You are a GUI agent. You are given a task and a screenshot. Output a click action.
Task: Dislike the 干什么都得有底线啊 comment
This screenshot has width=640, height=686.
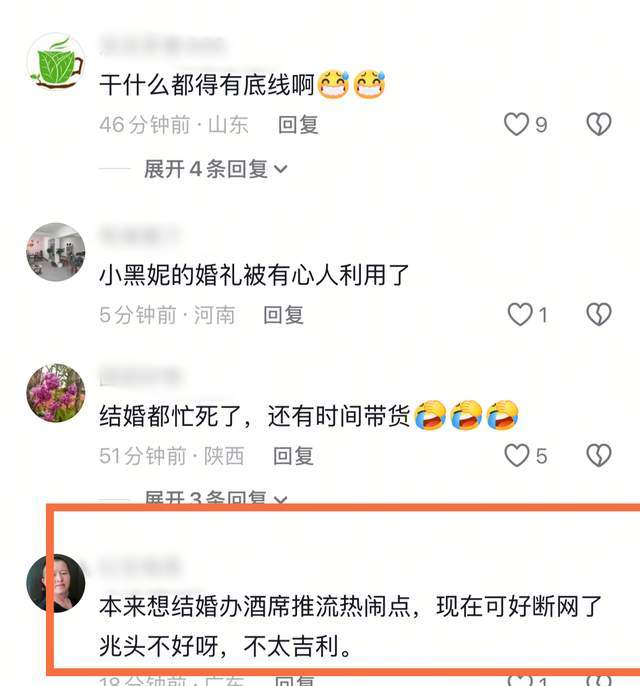click(x=598, y=124)
